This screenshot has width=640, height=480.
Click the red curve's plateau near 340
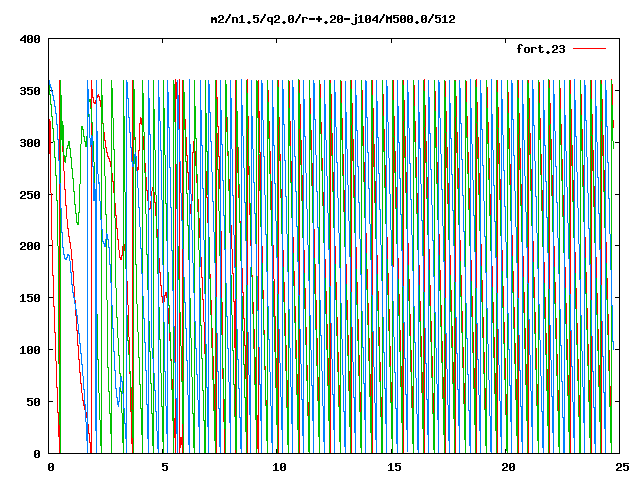tap(96, 99)
